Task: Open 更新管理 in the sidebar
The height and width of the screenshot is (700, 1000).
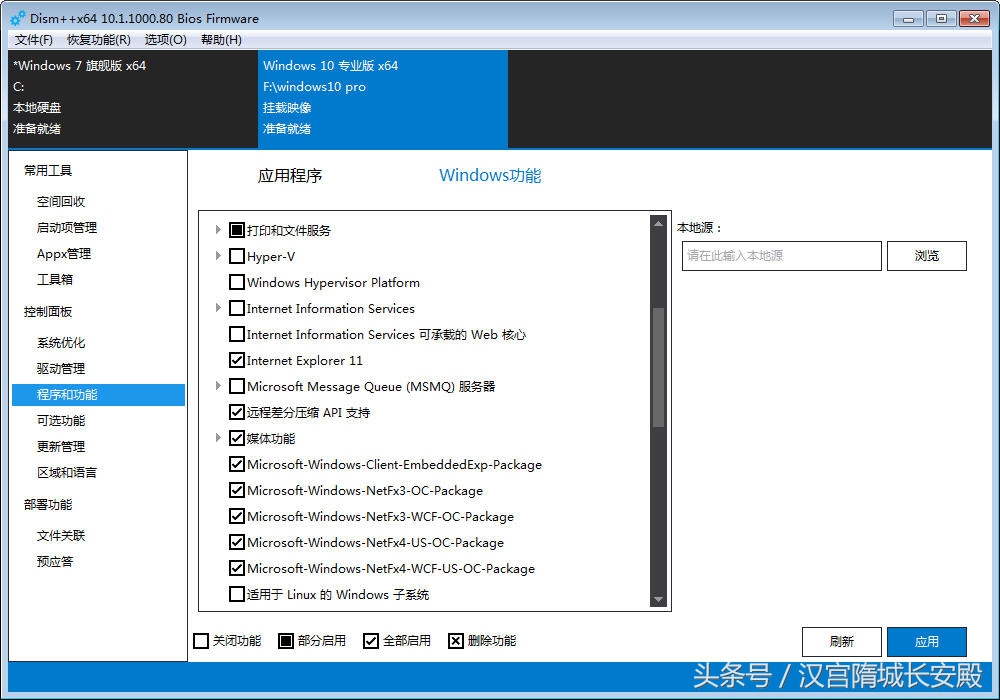Action: tap(61, 446)
